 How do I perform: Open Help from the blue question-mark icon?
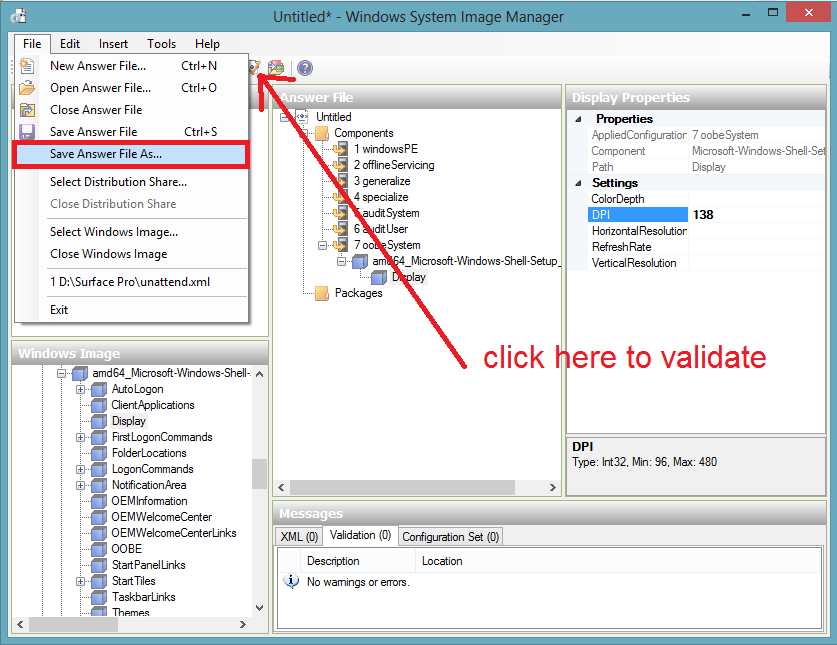[x=305, y=68]
